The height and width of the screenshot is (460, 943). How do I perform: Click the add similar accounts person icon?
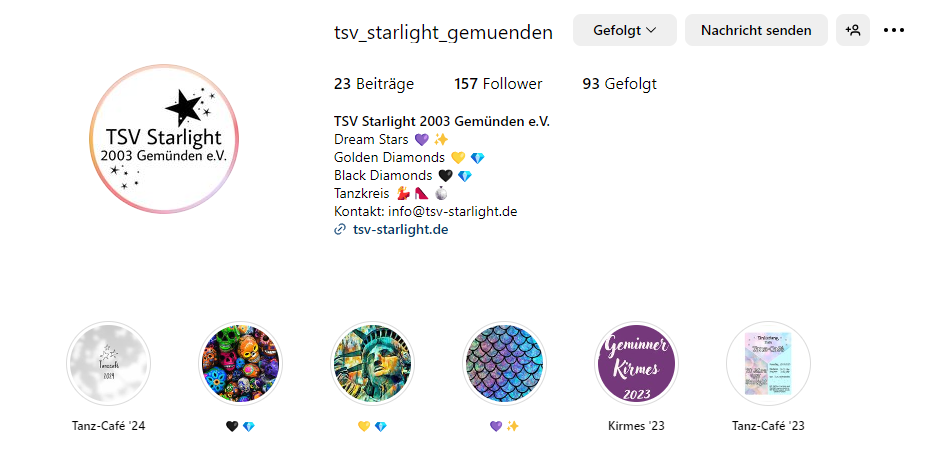point(852,30)
